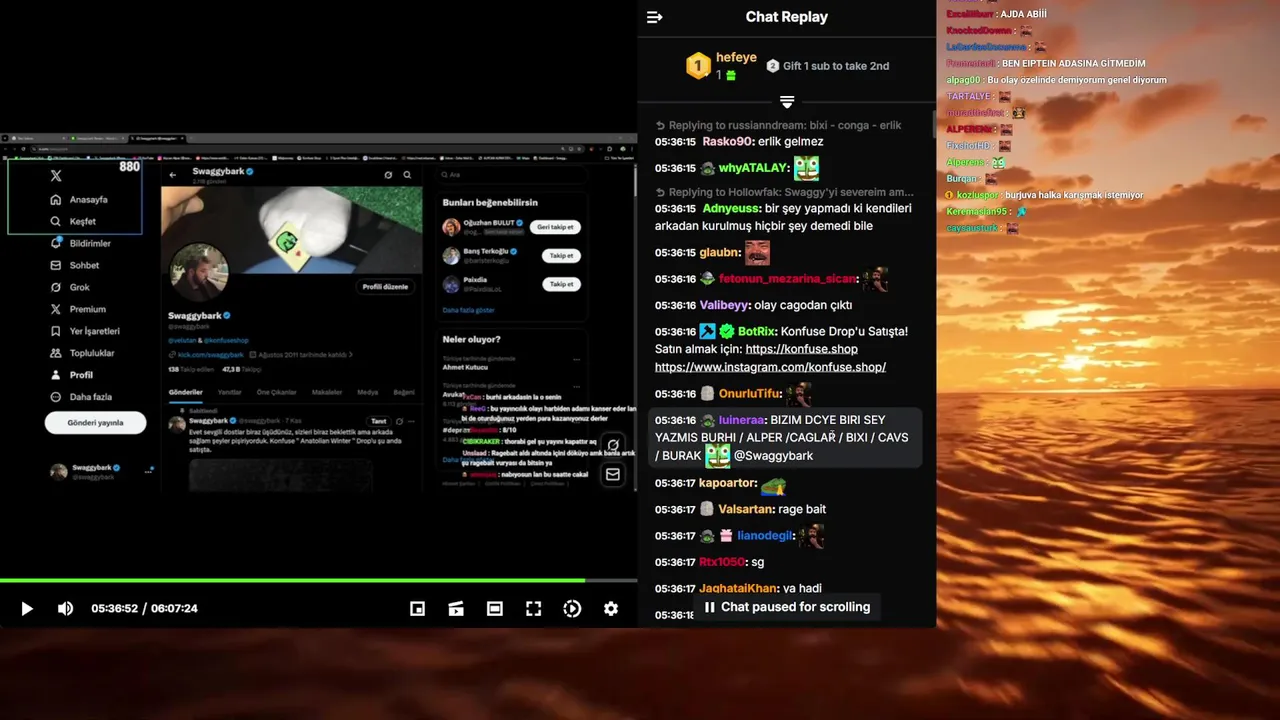Open the instagram.com/konfuse.shop link in chat
The height and width of the screenshot is (720, 1280).
[770, 367]
